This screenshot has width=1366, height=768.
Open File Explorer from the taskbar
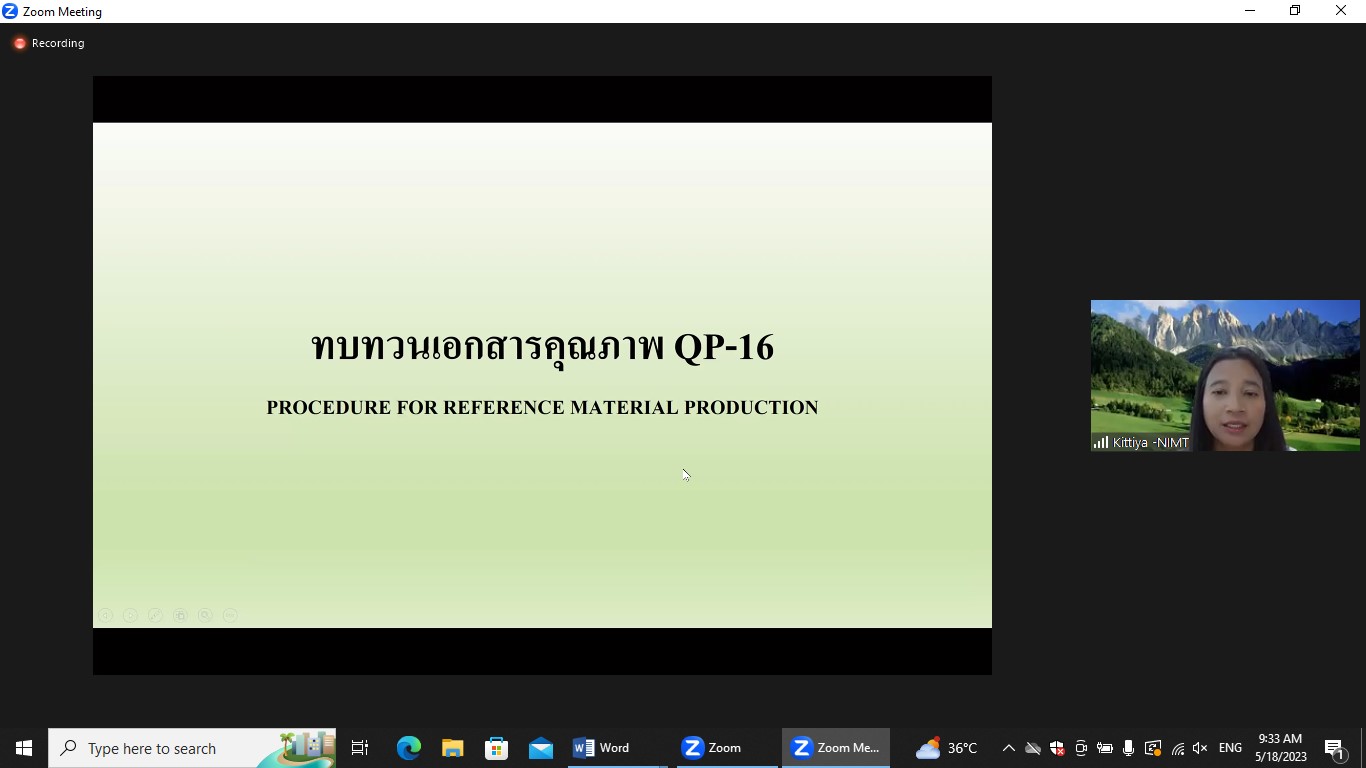click(453, 748)
